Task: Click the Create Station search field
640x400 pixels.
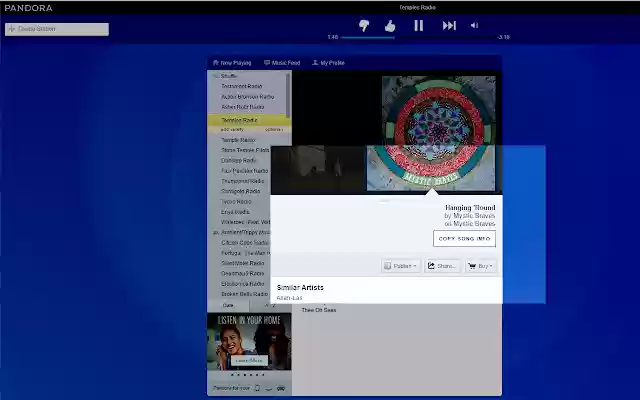Action: 57,29
